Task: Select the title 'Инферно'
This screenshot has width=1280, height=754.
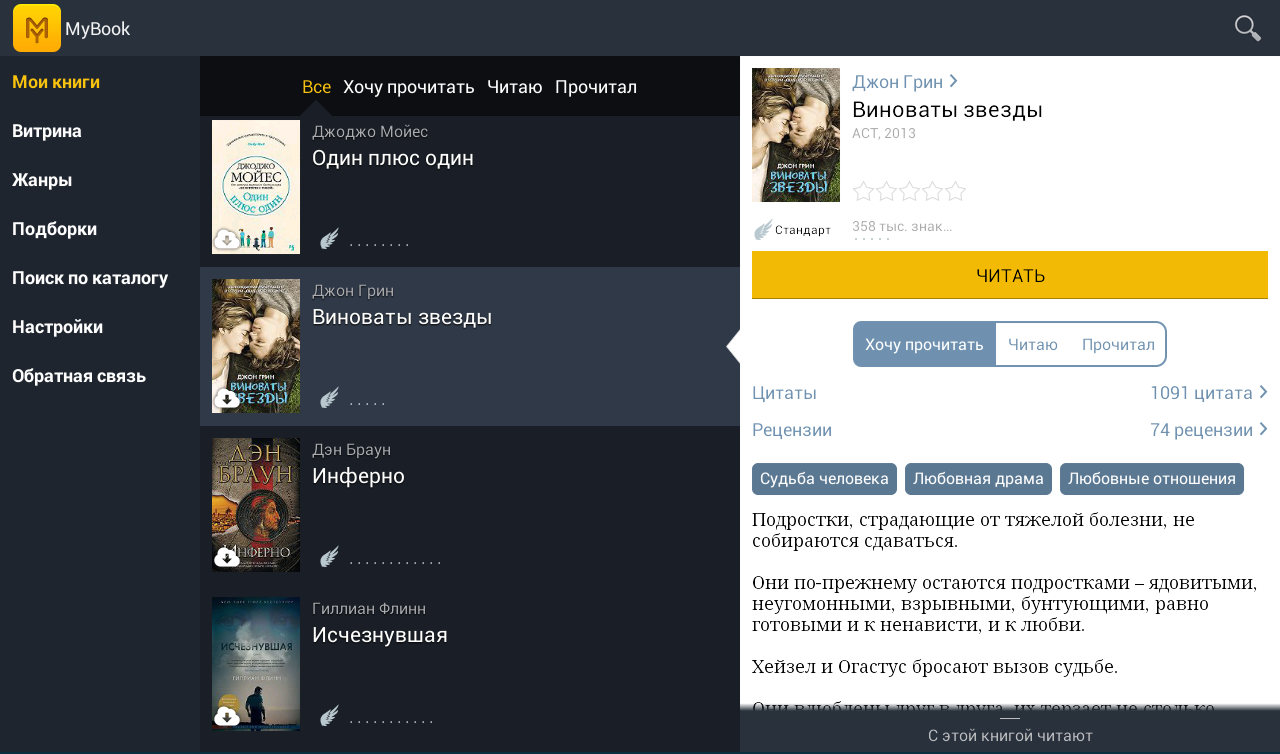Action: (x=358, y=476)
